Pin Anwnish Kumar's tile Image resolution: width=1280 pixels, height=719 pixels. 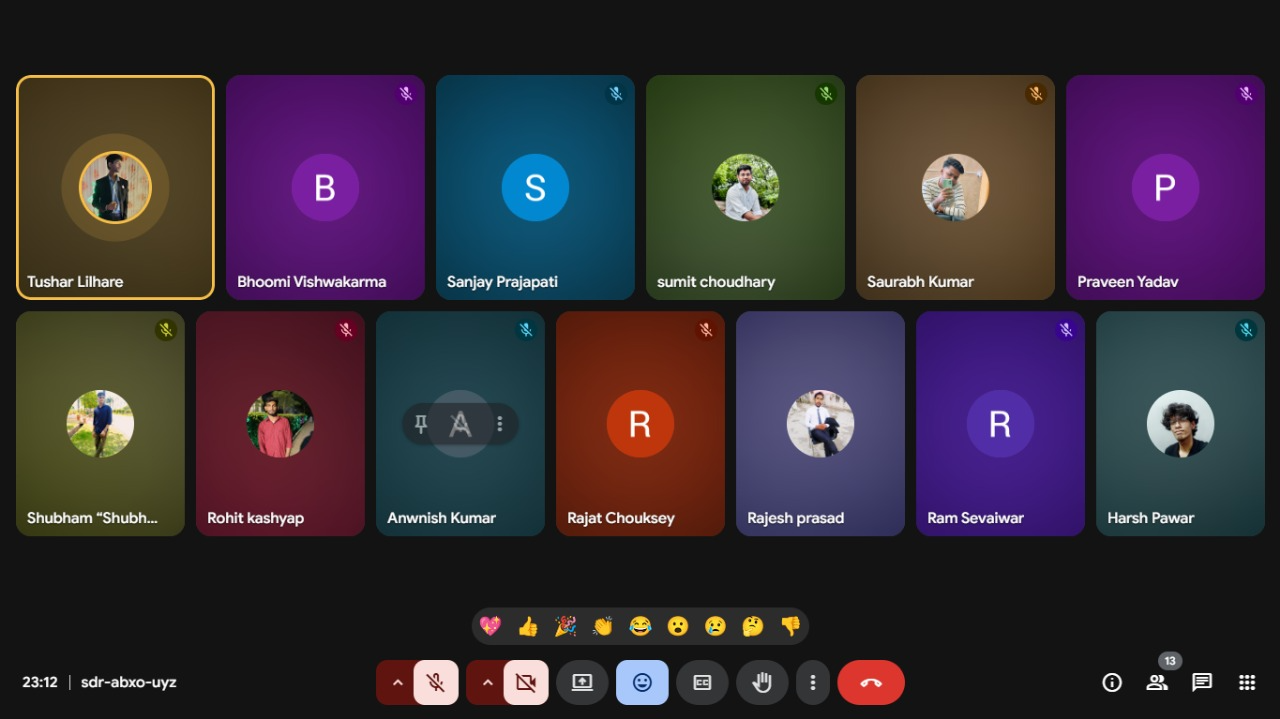click(421, 425)
